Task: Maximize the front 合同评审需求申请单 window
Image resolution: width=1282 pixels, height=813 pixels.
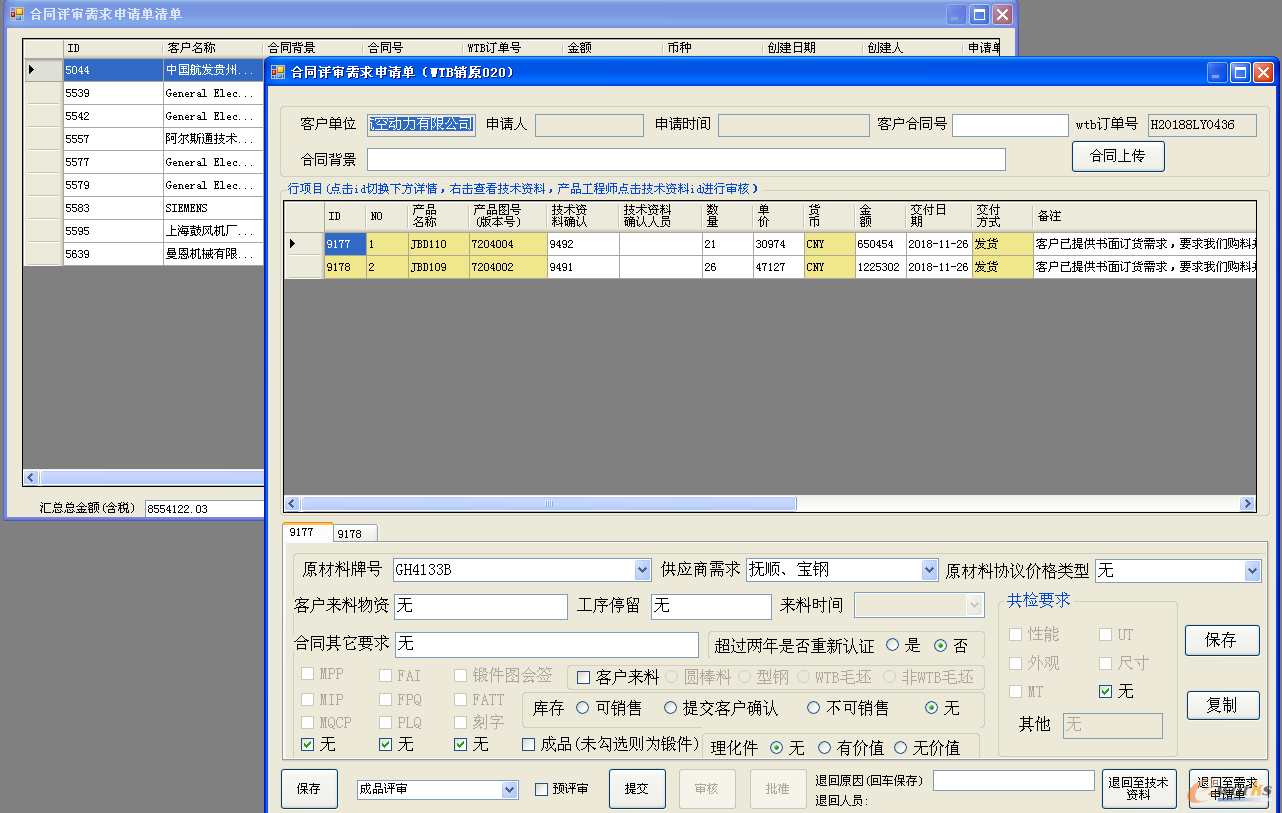Action: pos(1240,72)
